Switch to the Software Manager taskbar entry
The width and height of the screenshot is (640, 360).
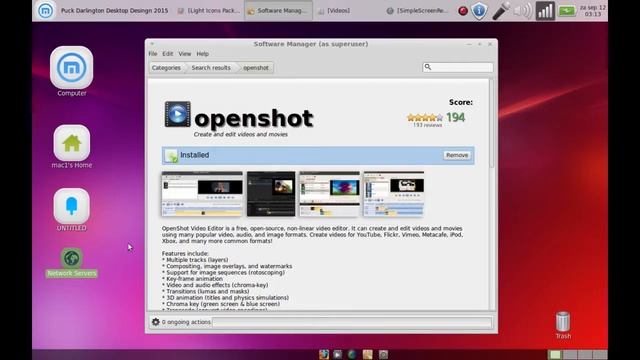tap(278, 11)
